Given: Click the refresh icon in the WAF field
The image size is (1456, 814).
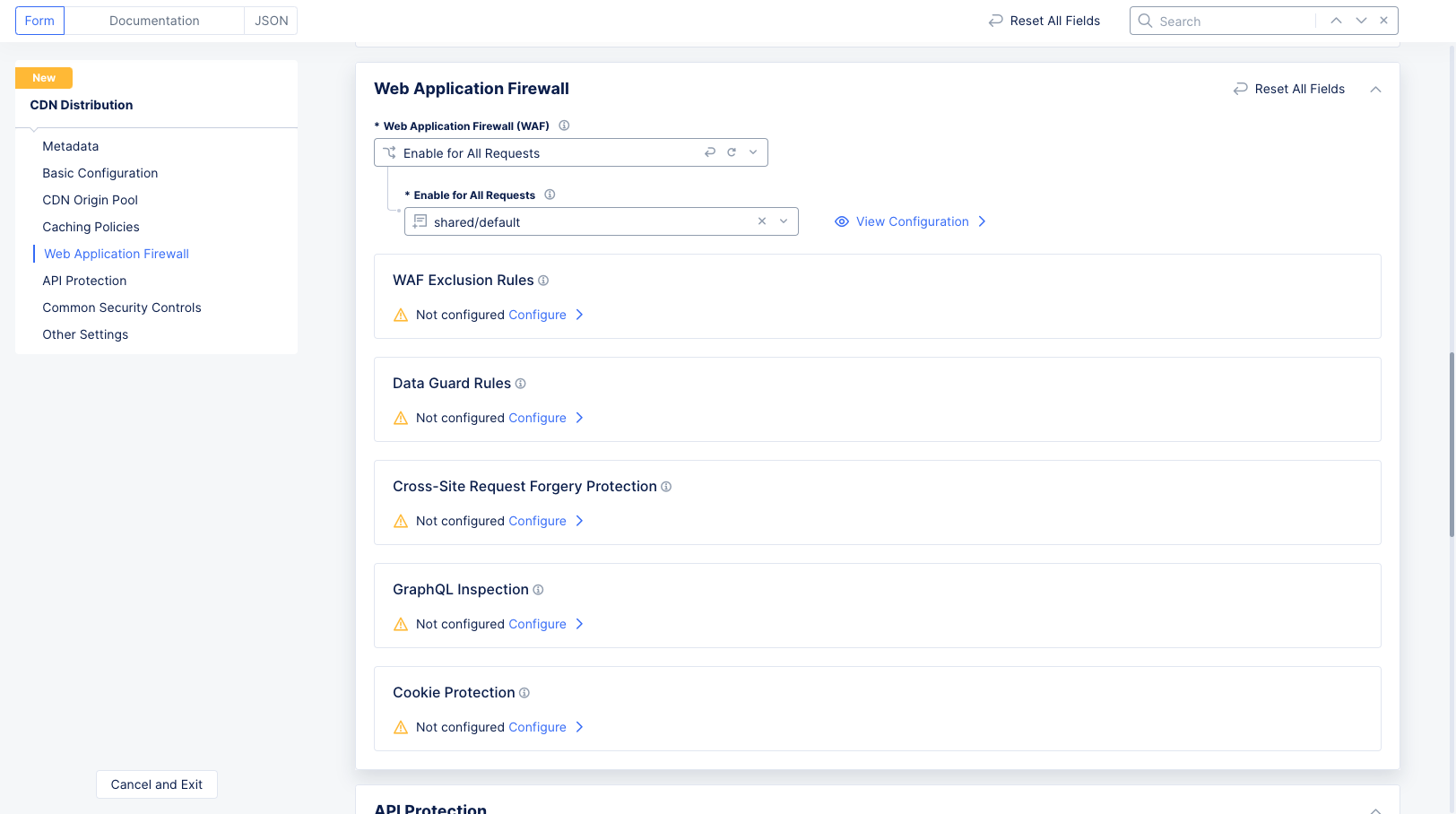Looking at the screenshot, I should (731, 152).
